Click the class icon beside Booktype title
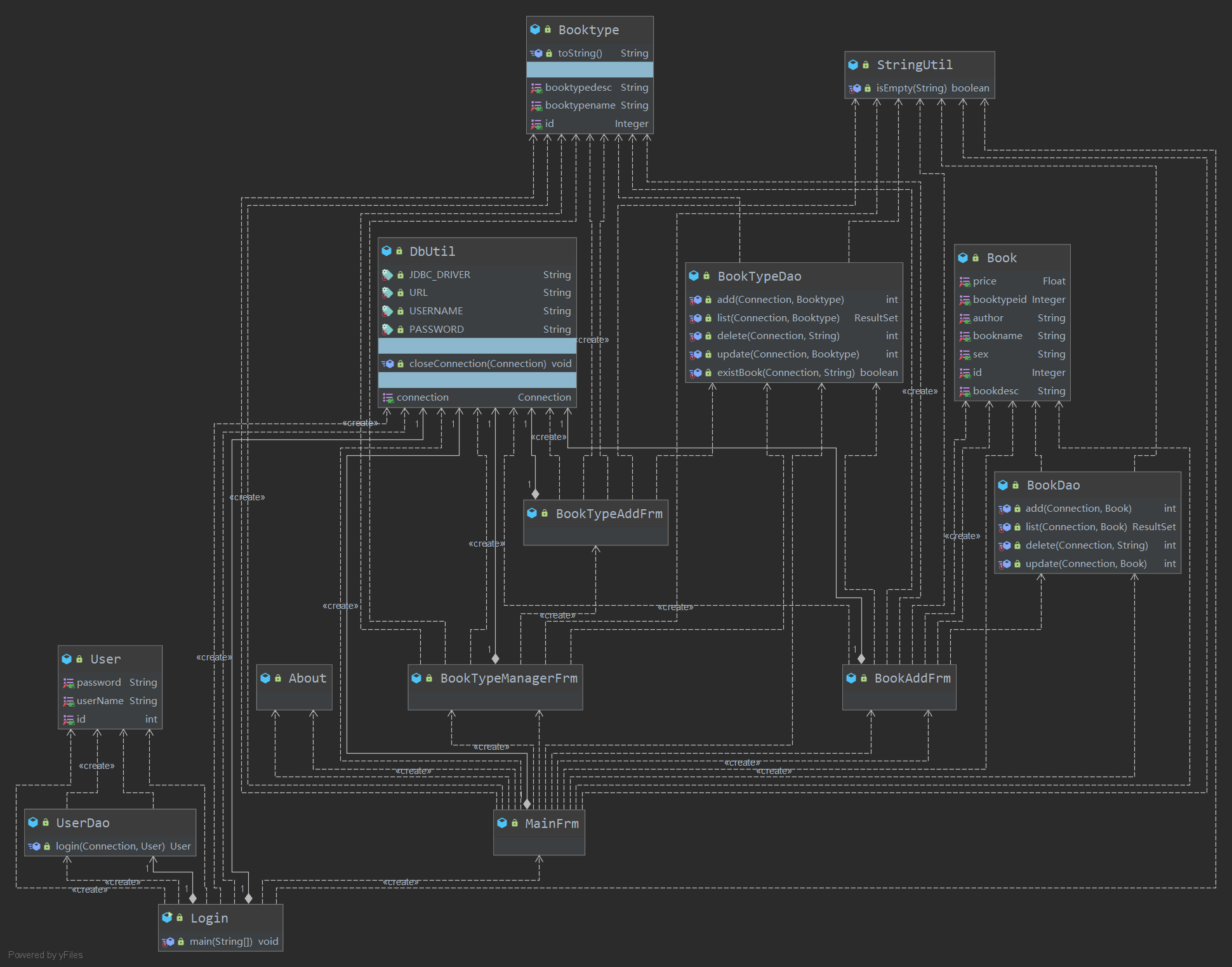Screen dimensions: 1232x967 (535, 29)
